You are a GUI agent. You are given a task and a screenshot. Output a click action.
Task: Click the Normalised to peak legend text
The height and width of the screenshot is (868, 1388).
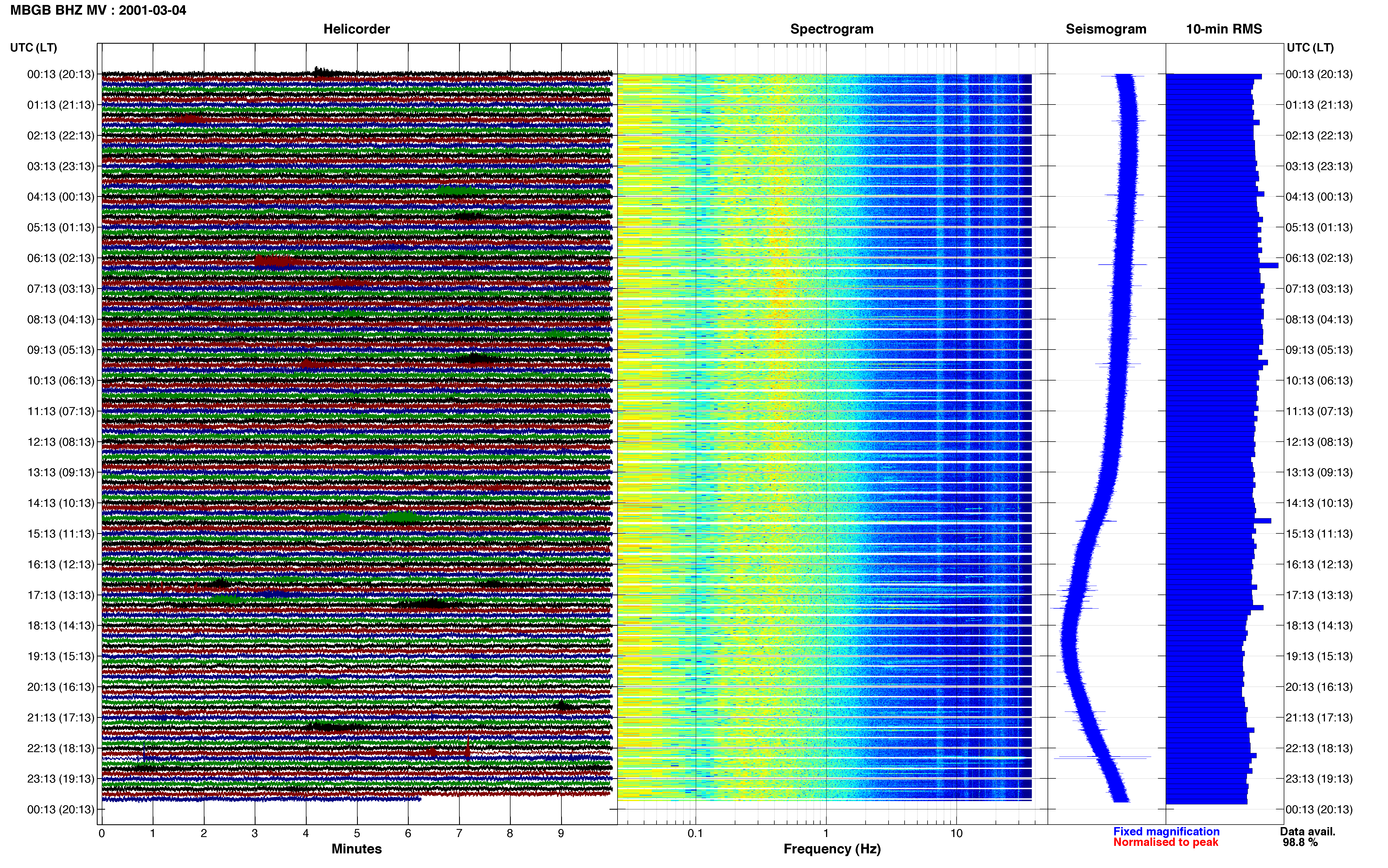point(1166,843)
